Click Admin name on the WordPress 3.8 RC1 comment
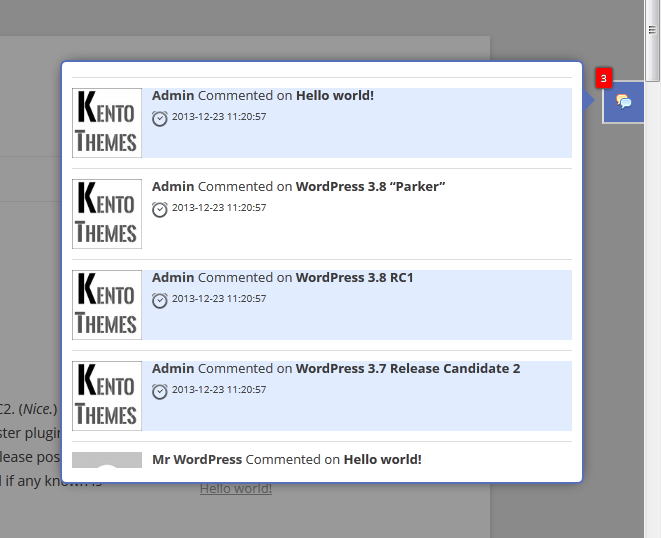 coord(173,278)
